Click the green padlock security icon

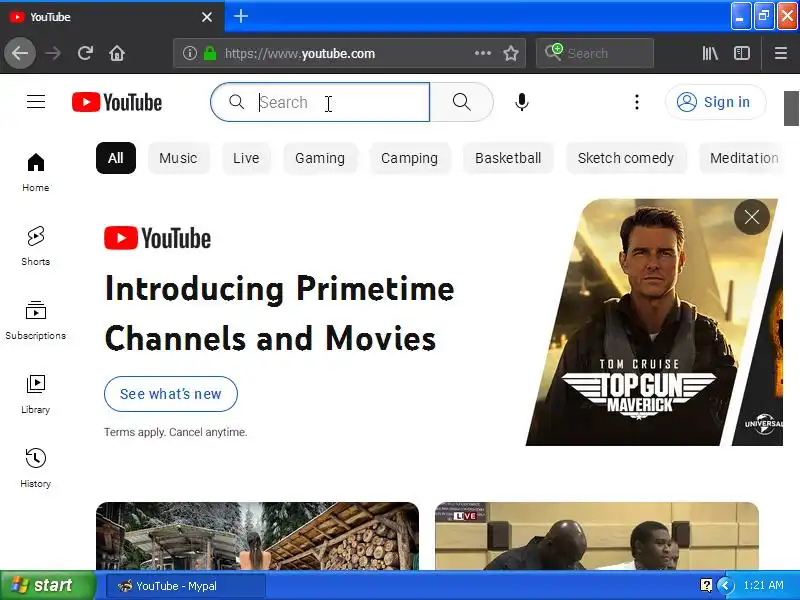tap(210, 53)
